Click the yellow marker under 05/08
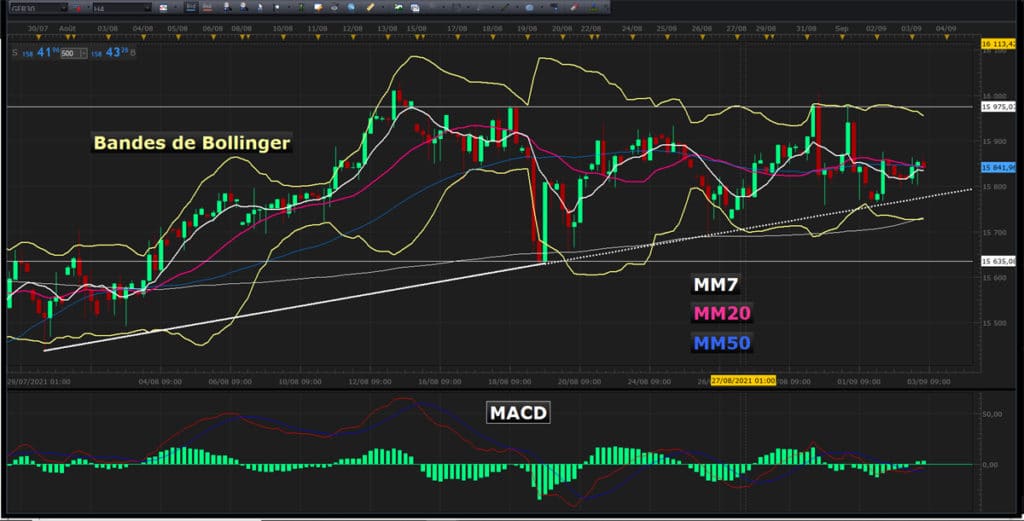The image size is (1024, 521). click(x=178, y=37)
